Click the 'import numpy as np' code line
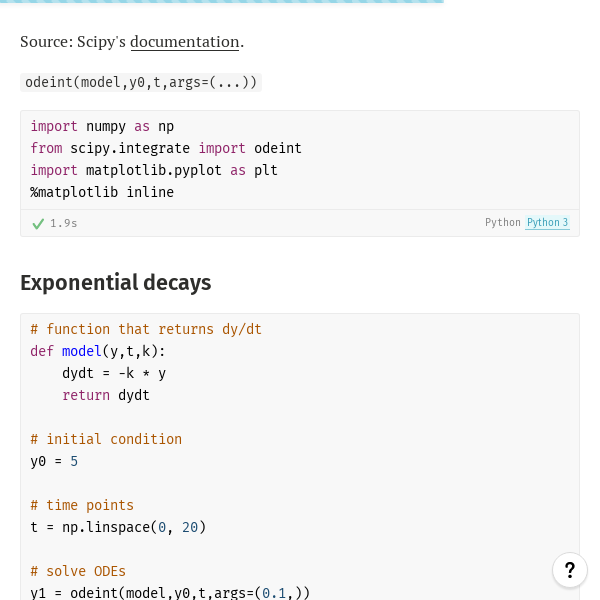The height and width of the screenshot is (600, 600). [x=102, y=126]
